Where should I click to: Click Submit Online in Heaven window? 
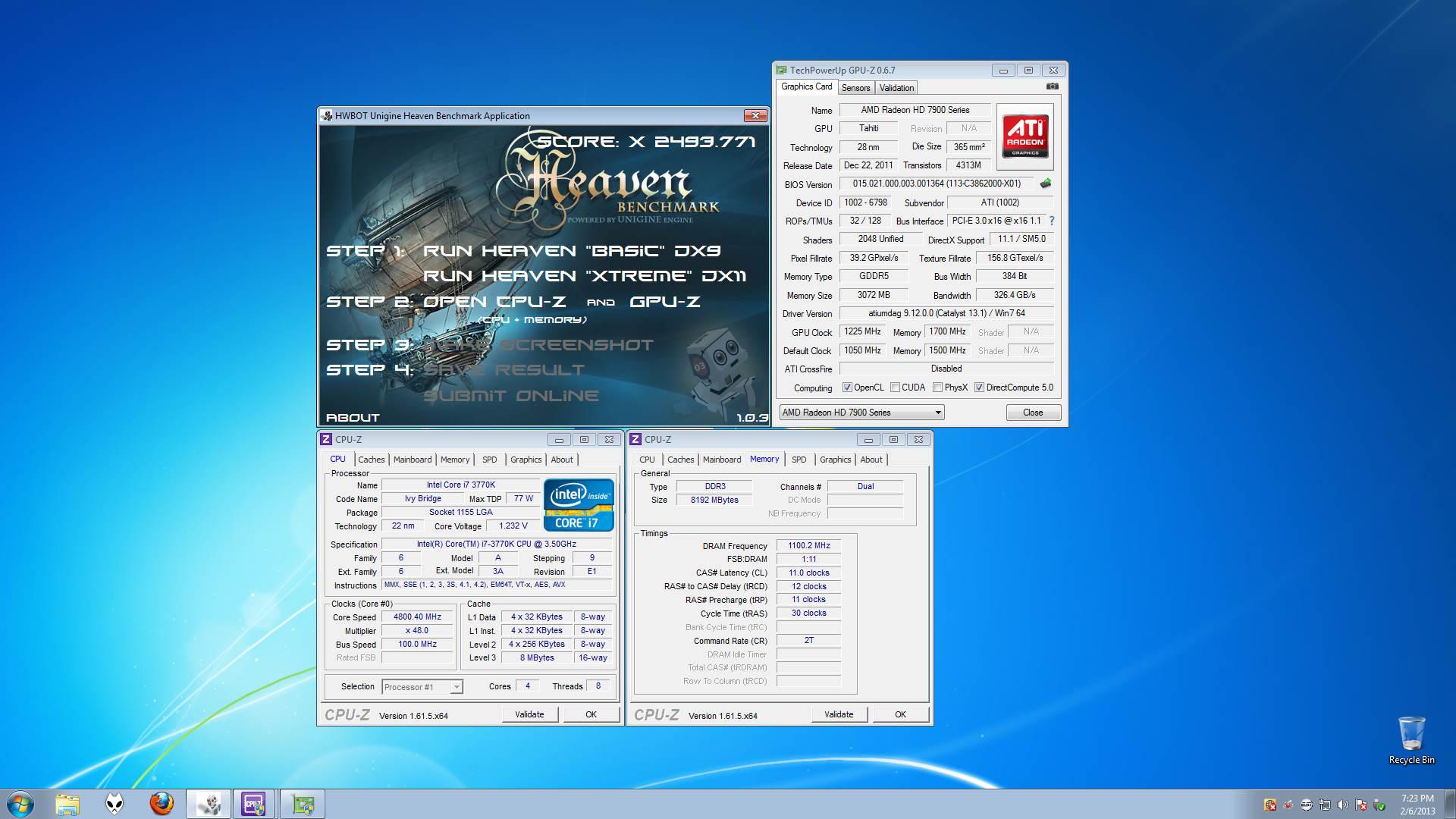(x=510, y=396)
